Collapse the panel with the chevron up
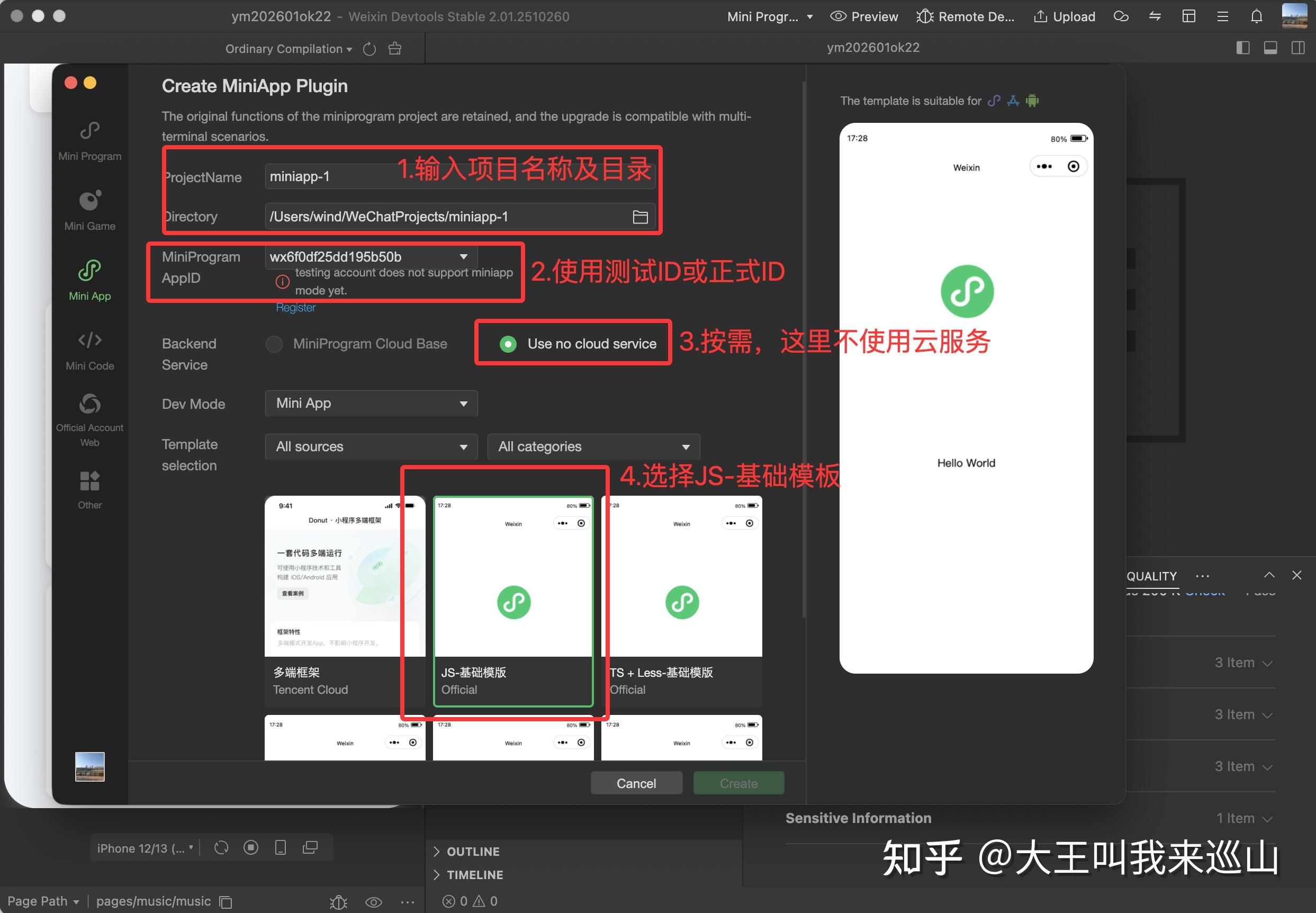This screenshot has width=1316, height=913. (x=1269, y=575)
